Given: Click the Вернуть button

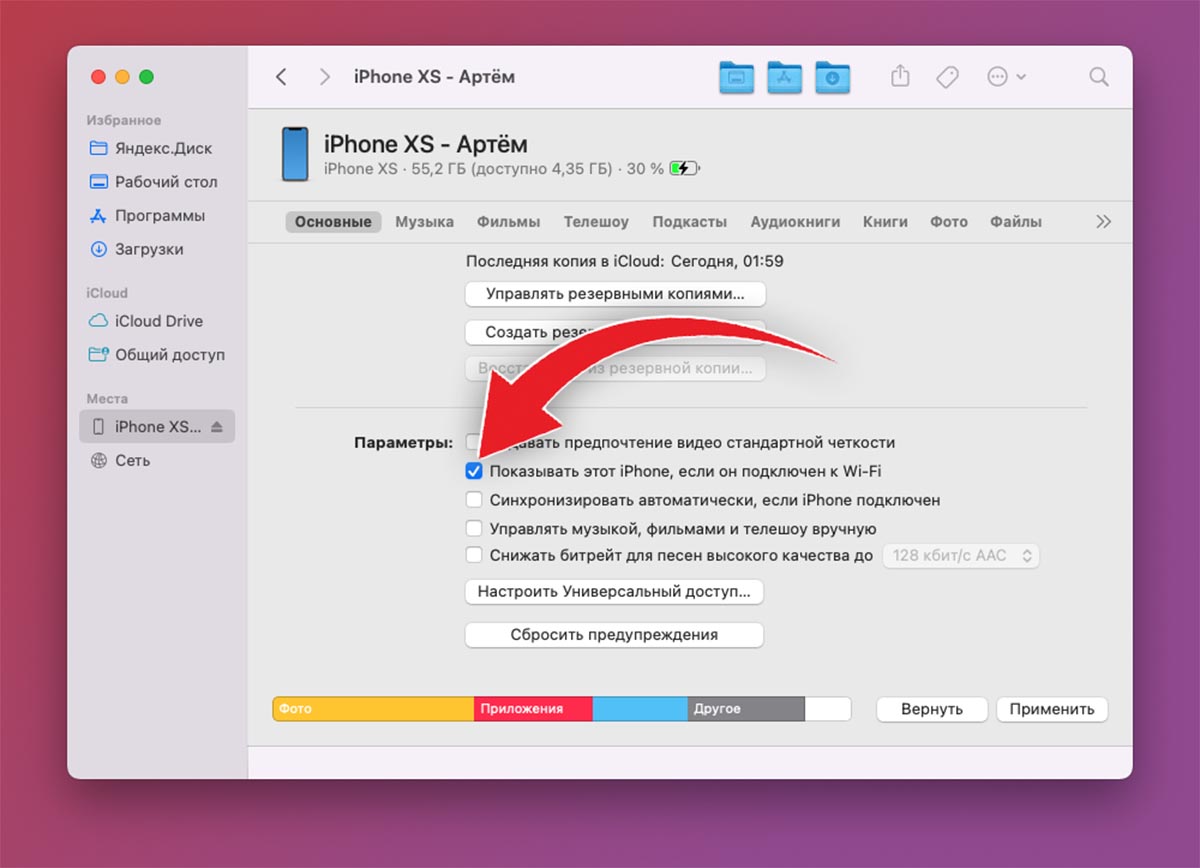Looking at the screenshot, I should coord(932,709).
